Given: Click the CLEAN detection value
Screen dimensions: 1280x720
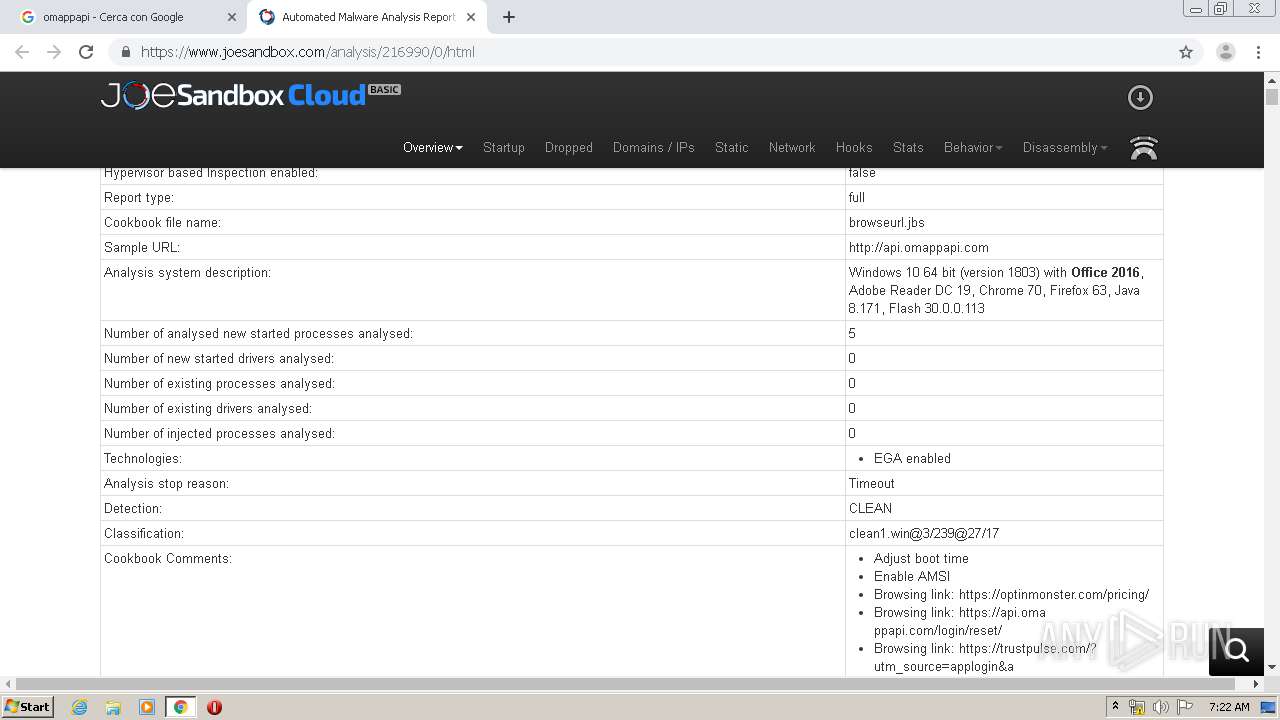Looking at the screenshot, I should [870, 508].
